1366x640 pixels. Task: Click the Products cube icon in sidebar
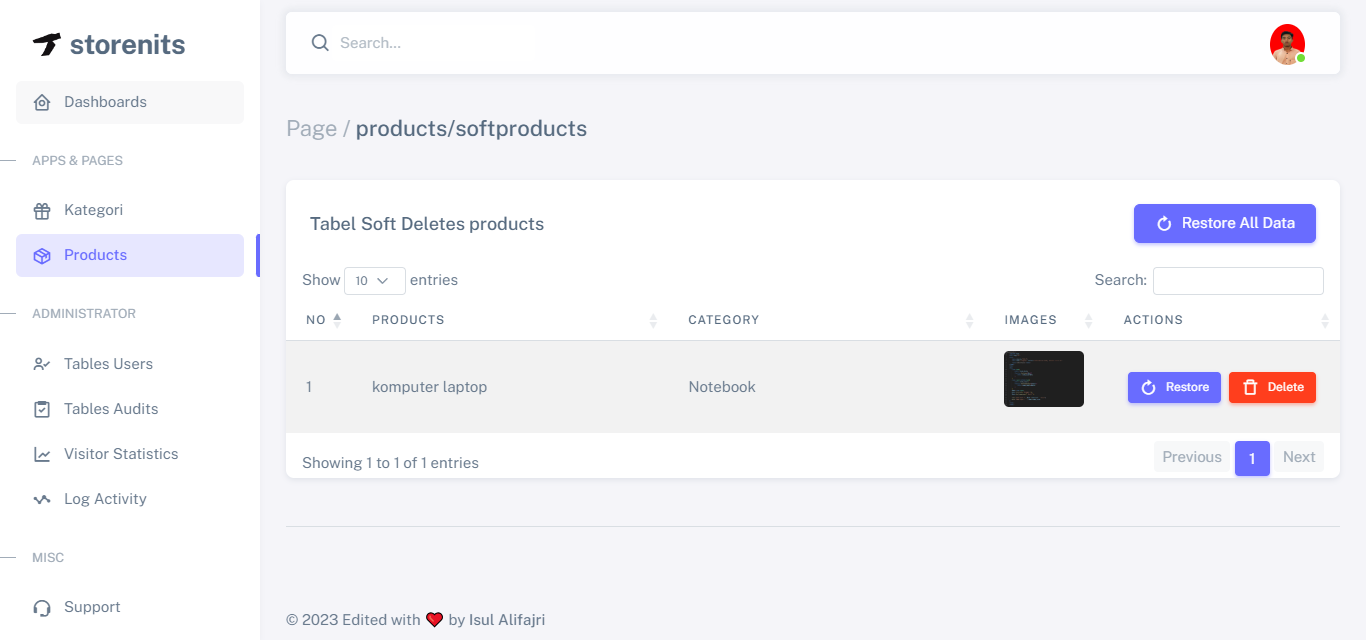(42, 256)
